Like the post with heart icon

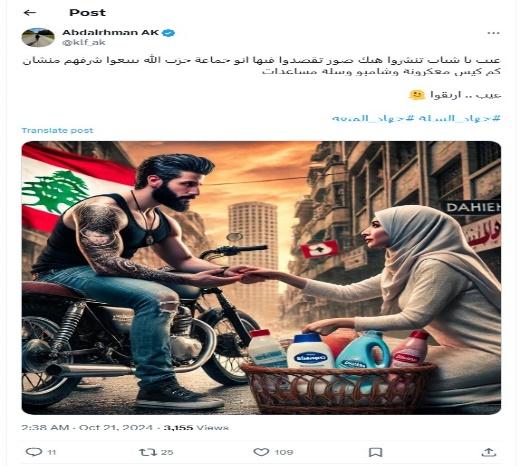tap(261, 452)
